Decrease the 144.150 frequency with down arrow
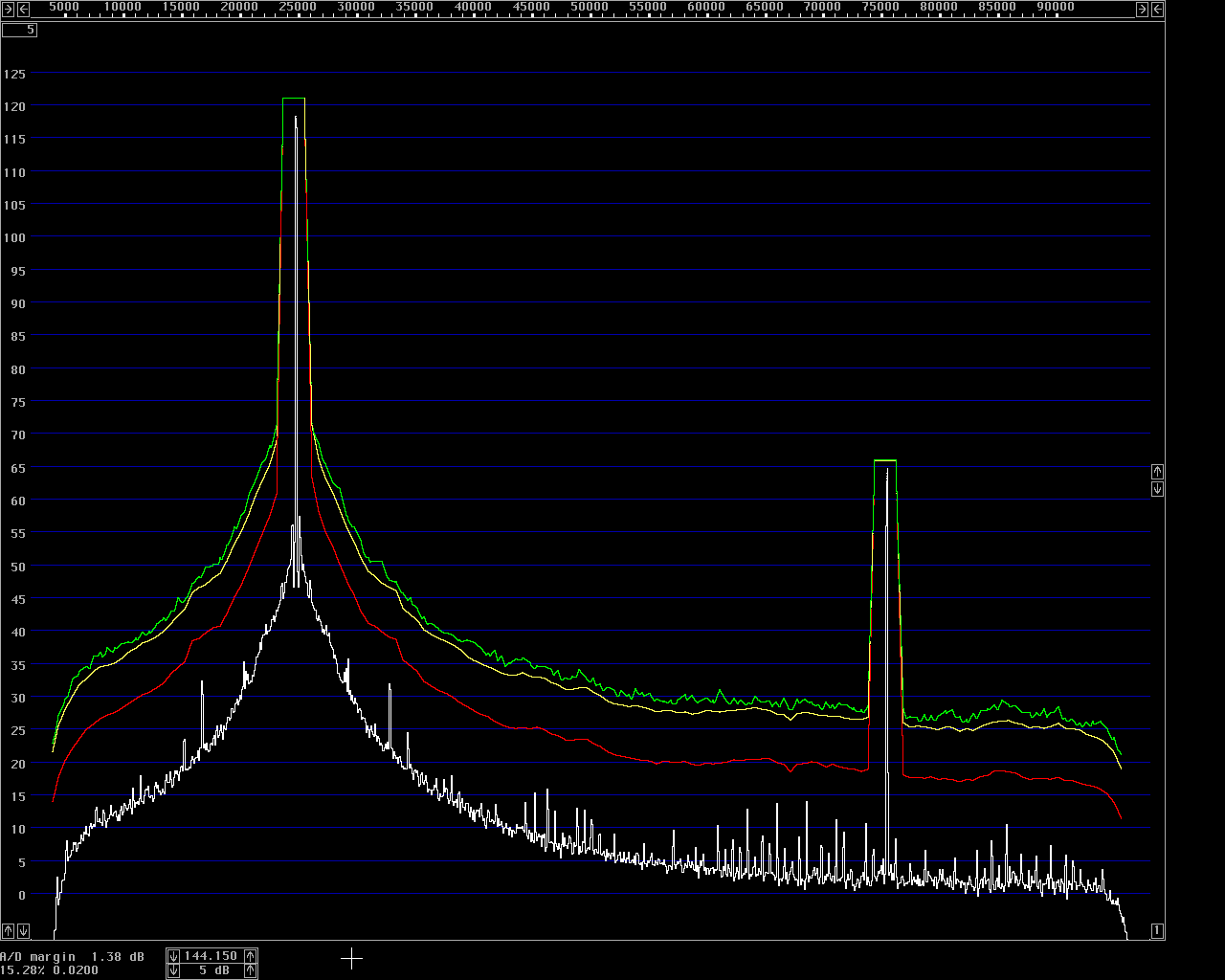Viewport: 1225px width, 980px height. [173, 955]
